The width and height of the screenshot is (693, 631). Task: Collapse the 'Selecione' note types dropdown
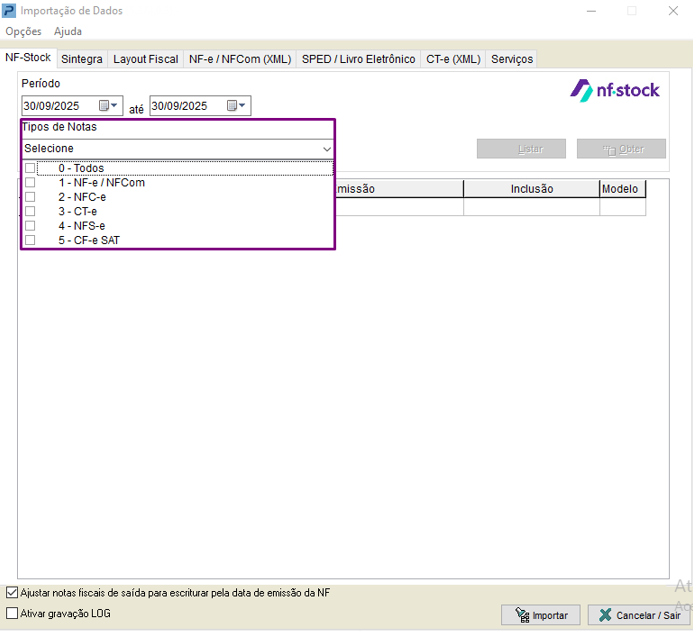click(x=327, y=149)
